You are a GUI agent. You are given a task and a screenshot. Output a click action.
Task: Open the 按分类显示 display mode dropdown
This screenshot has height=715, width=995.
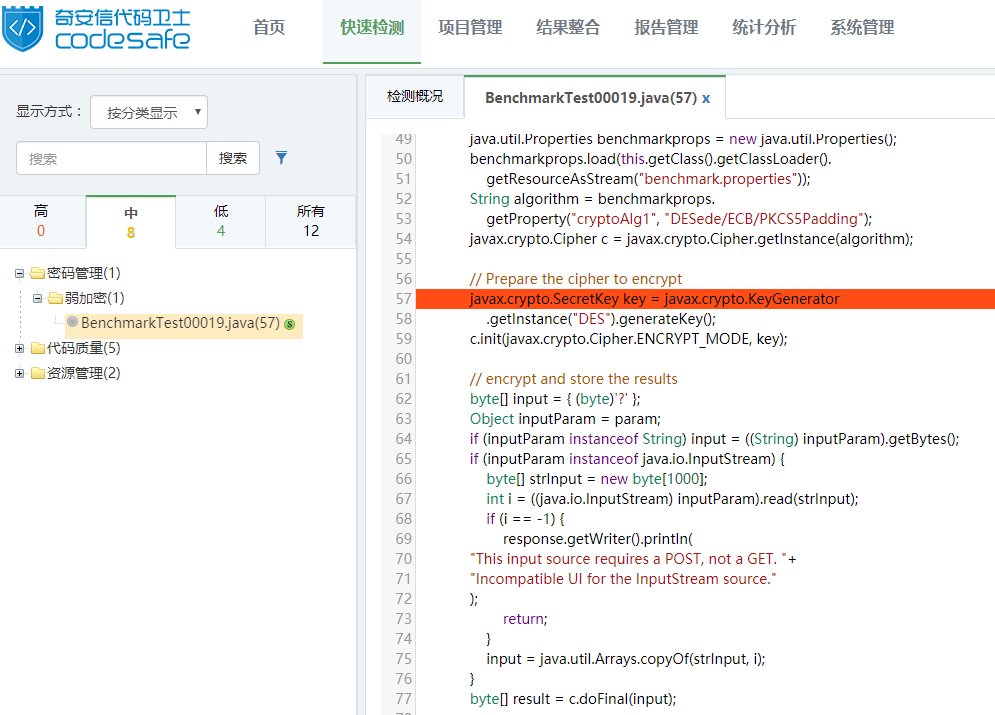pyautogui.click(x=148, y=113)
